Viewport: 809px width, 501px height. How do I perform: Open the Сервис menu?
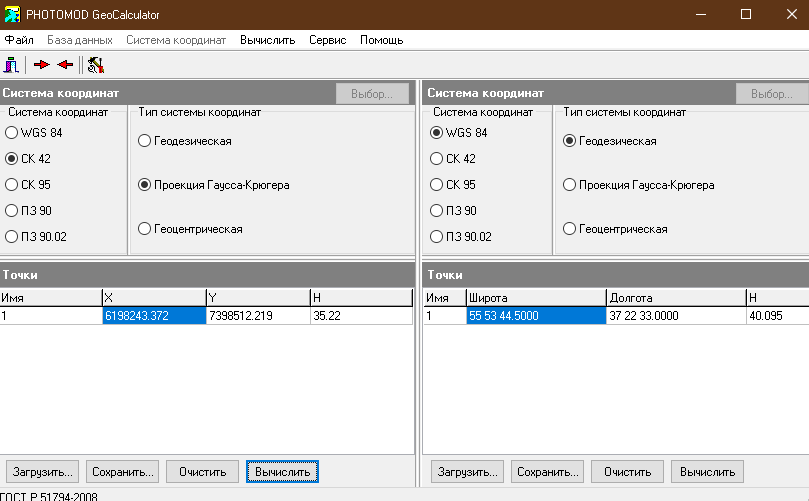click(x=328, y=40)
